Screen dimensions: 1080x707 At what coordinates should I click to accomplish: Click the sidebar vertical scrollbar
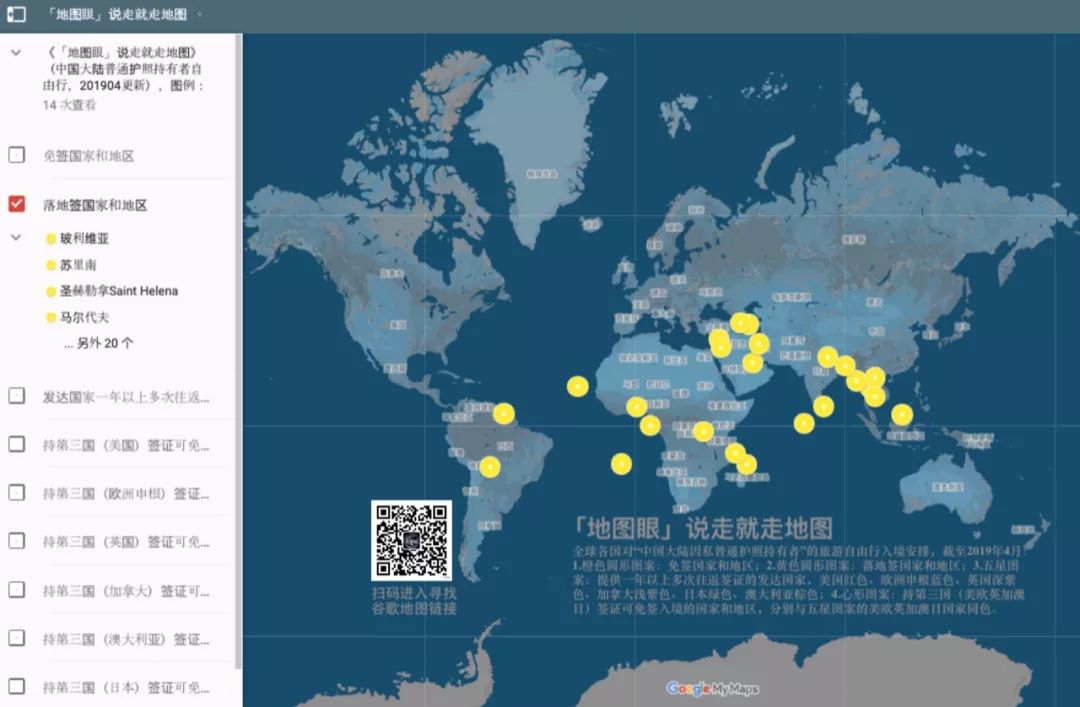pos(238,351)
